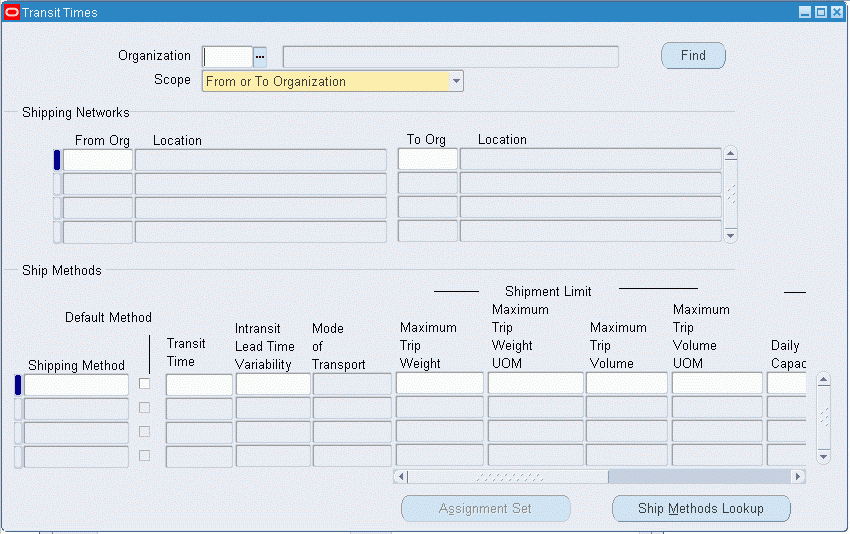This screenshot has width=850, height=534.
Task: Click the first Mode of Transport field
Action: (x=352, y=384)
